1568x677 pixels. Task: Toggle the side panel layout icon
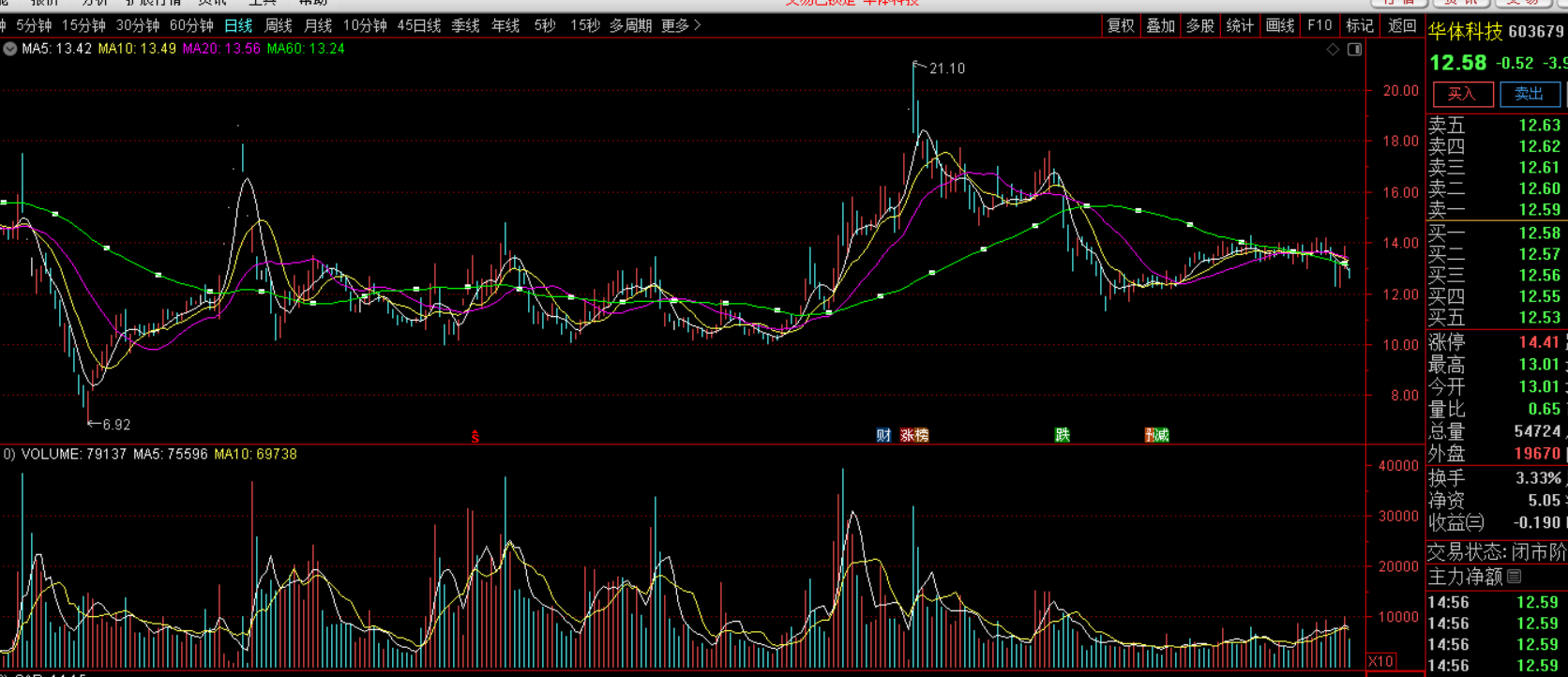1354,50
